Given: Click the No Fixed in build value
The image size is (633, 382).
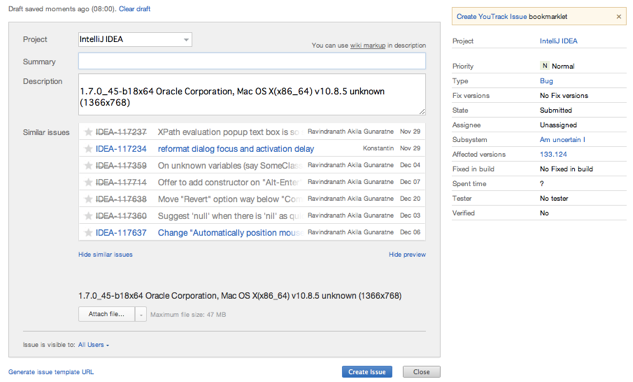Looking at the screenshot, I should pyautogui.click(x=566, y=169).
